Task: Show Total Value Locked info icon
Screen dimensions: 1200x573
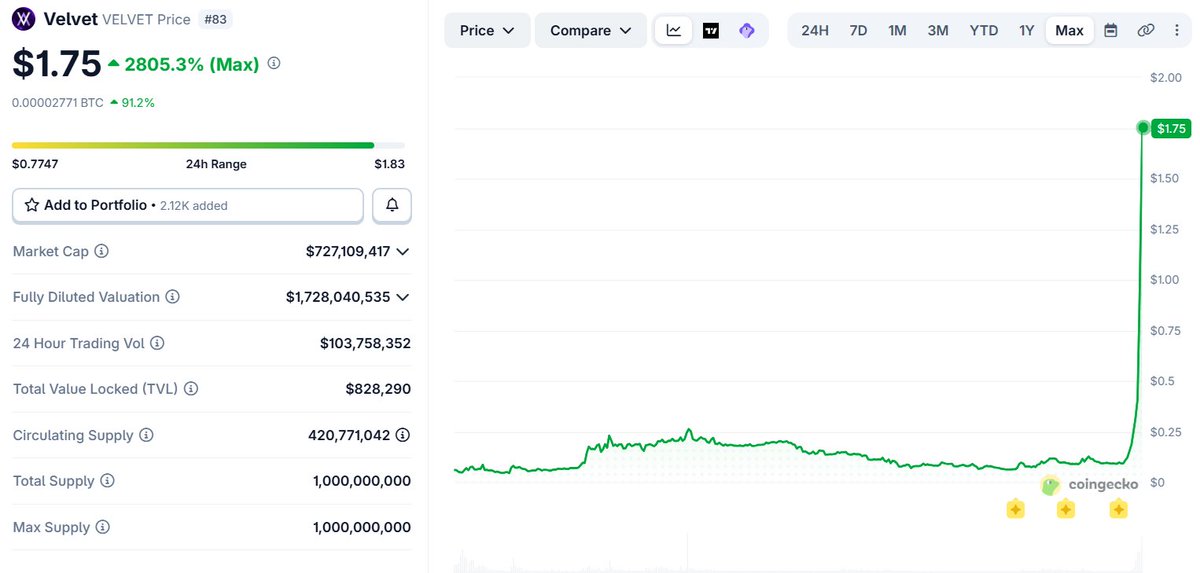Action: tap(191, 389)
